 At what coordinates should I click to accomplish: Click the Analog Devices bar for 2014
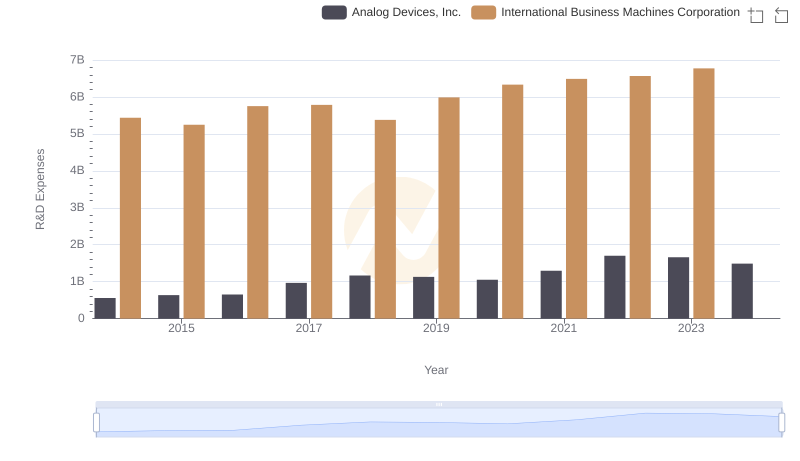105,308
